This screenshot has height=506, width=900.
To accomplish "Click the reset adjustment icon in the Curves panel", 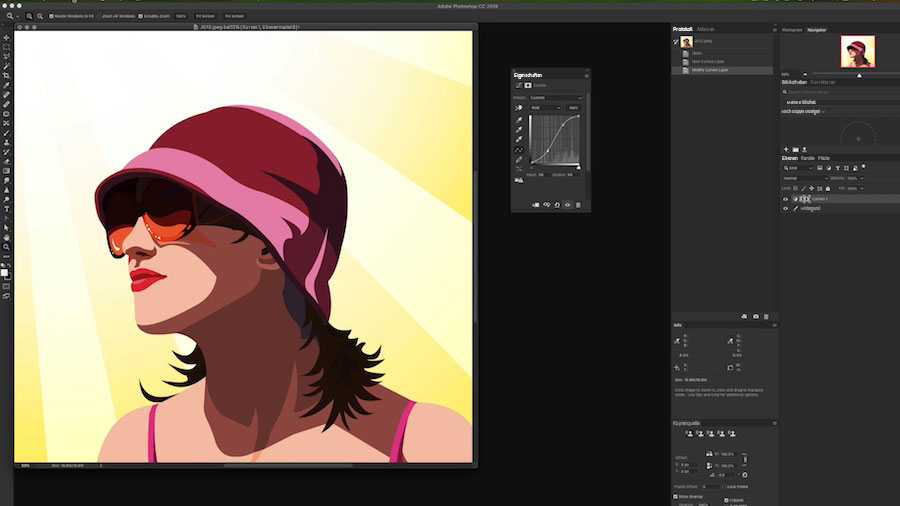I will [x=557, y=205].
